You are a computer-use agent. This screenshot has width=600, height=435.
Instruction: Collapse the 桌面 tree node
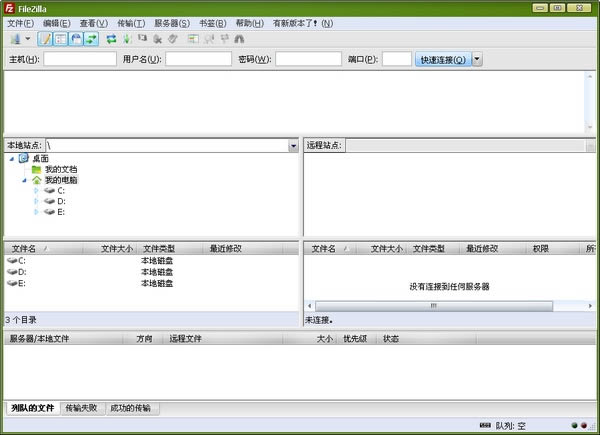coord(11,159)
